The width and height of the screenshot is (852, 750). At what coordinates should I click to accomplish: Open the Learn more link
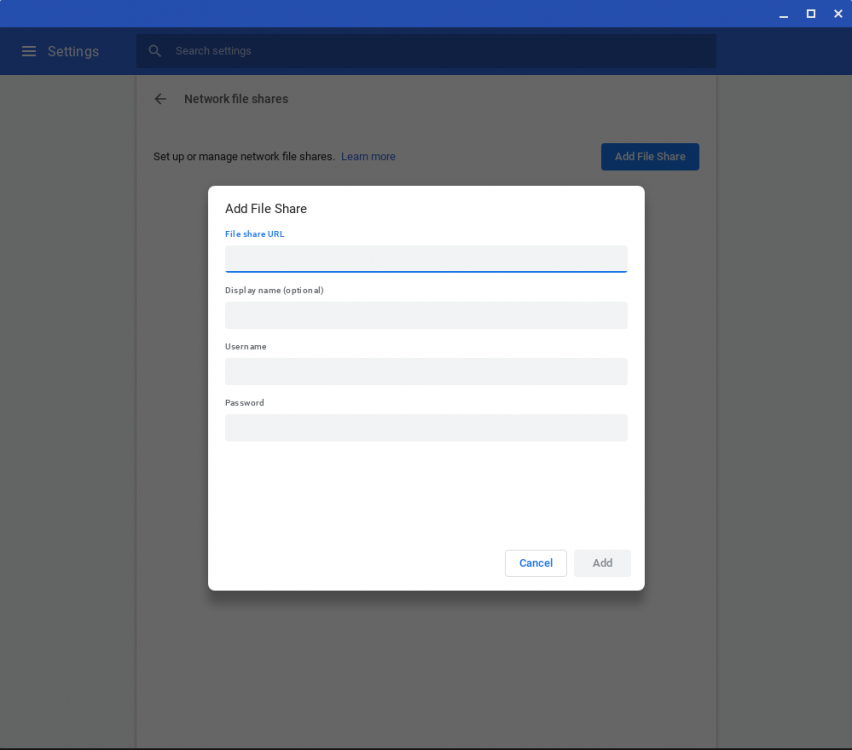tap(368, 157)
